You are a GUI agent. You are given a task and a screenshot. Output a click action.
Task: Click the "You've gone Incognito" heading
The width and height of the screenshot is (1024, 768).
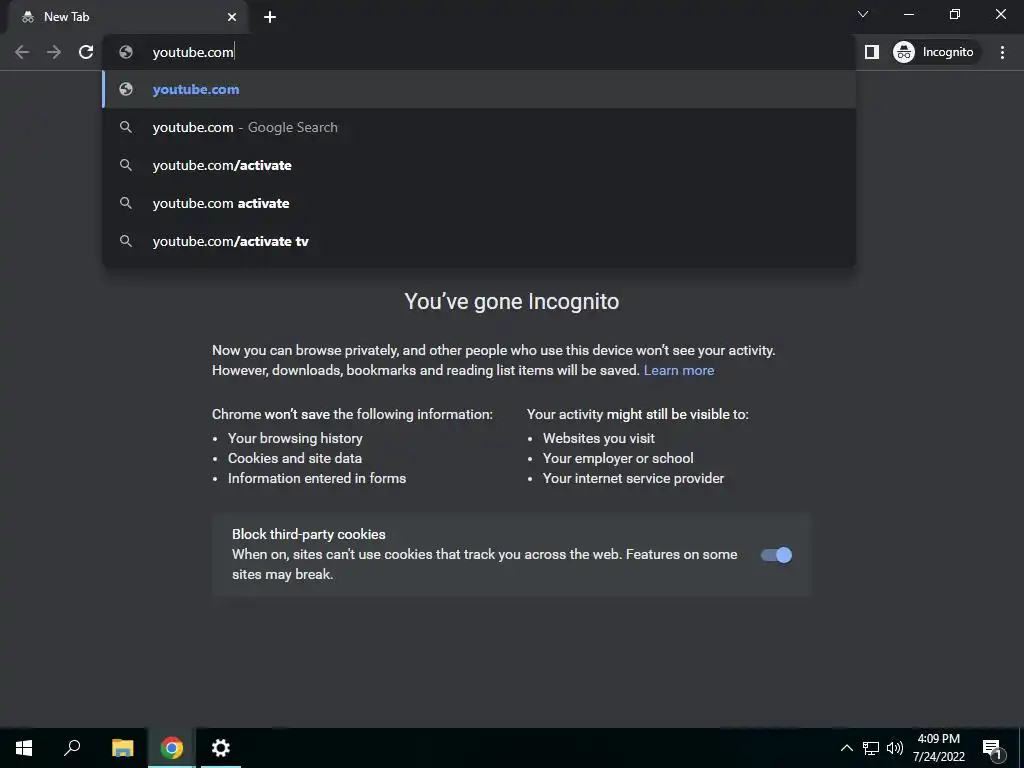point(511,302)
